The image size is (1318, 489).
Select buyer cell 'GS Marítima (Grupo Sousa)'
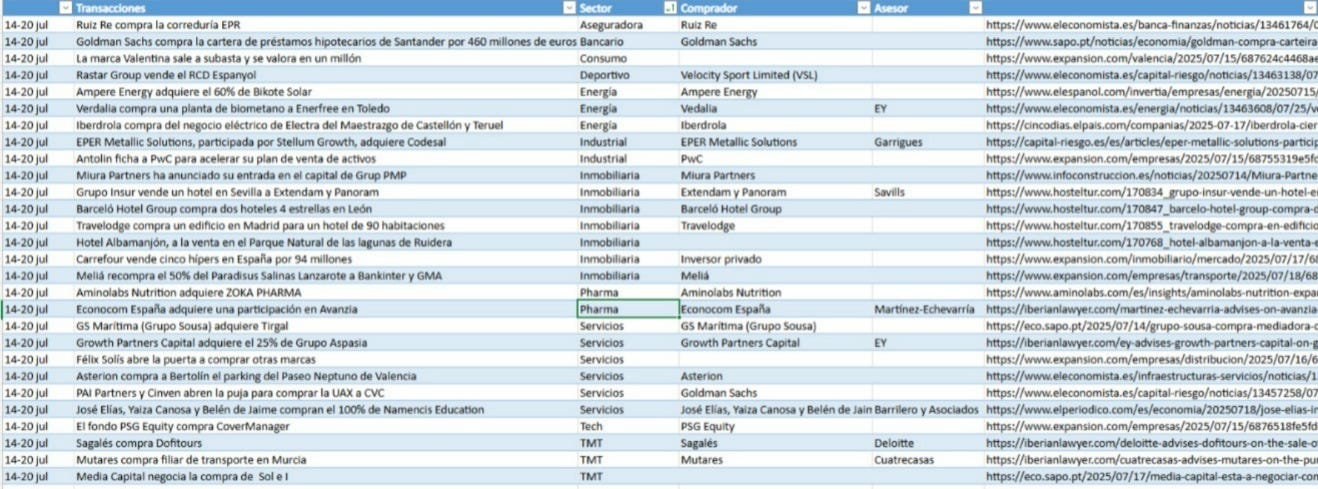pyautogui.click(x=775, y=326)
